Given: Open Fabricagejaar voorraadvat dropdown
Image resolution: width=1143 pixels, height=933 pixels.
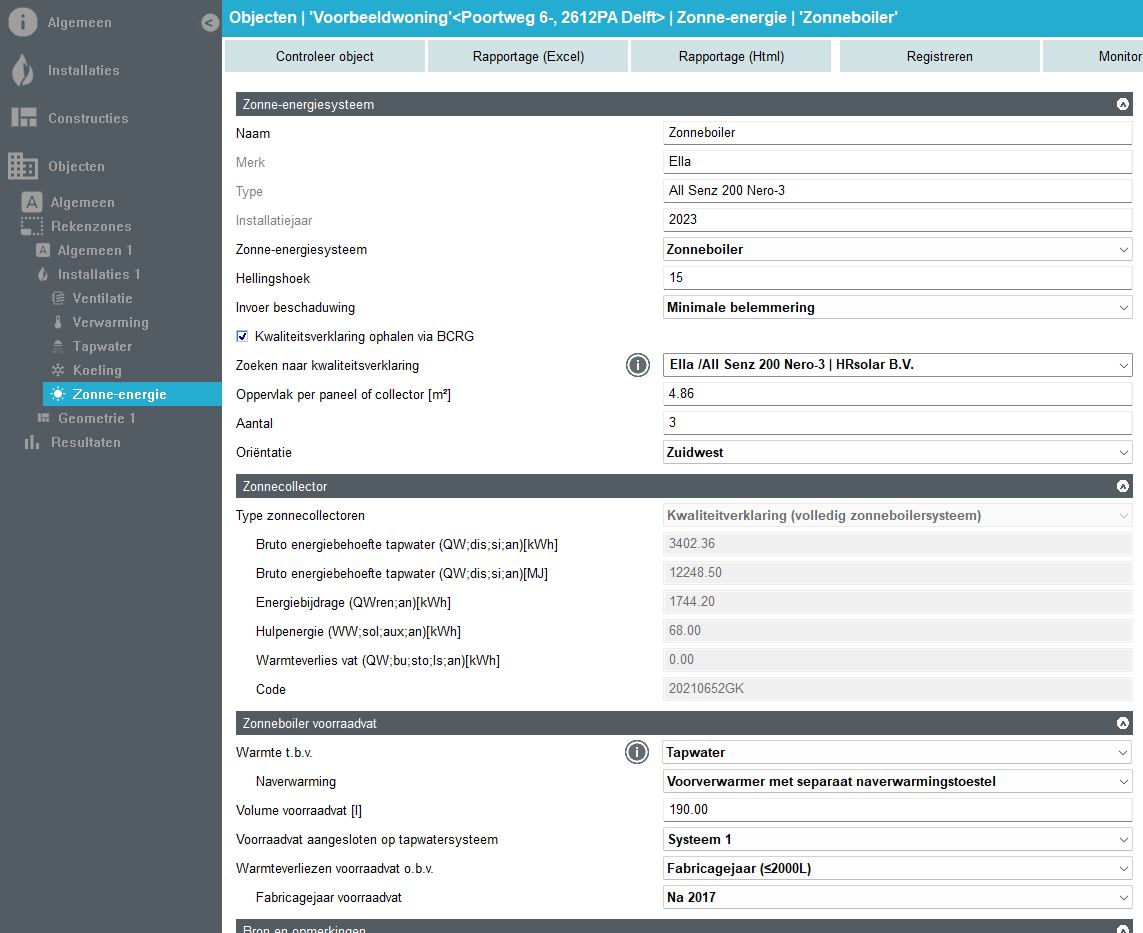Looking at the screenshot, I should coord(897,897).
